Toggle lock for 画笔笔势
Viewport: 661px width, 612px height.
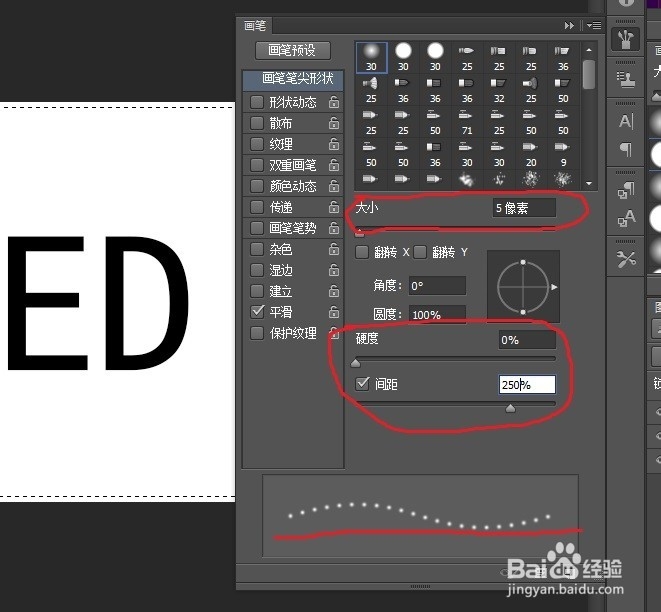pos(334,228)
